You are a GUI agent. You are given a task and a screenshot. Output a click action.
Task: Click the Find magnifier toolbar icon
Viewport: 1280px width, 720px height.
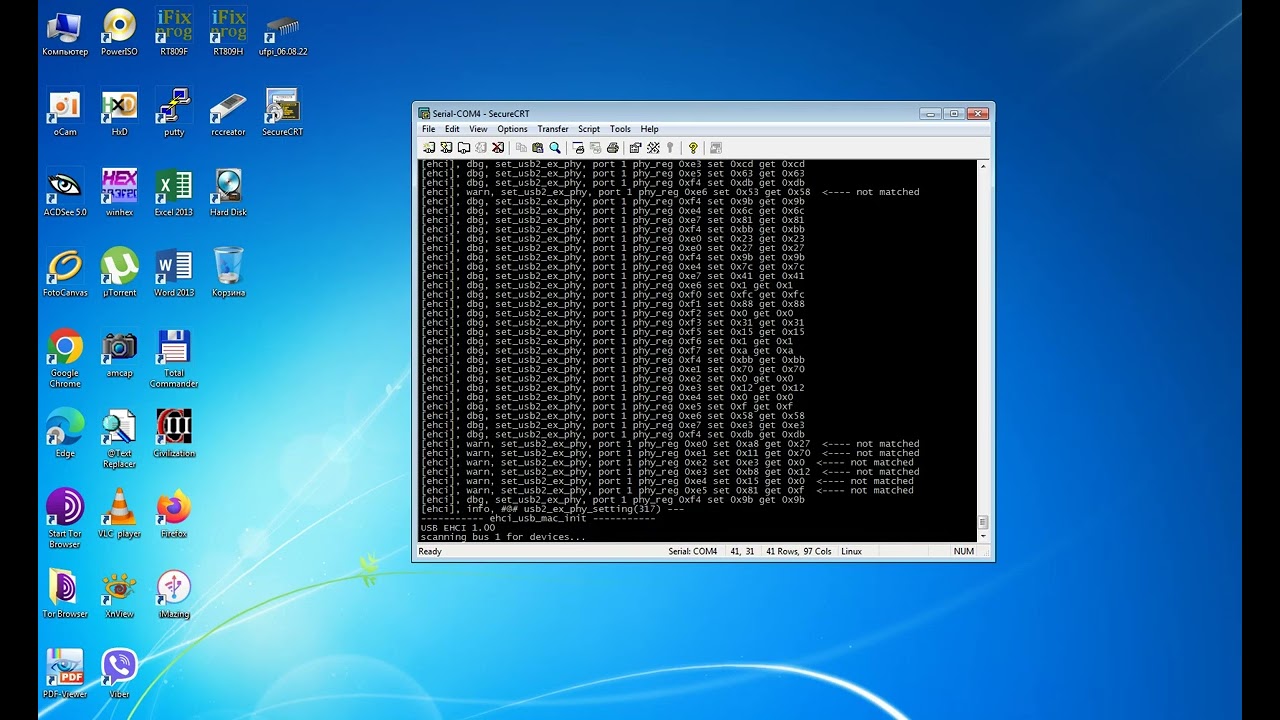pos(555,148)
